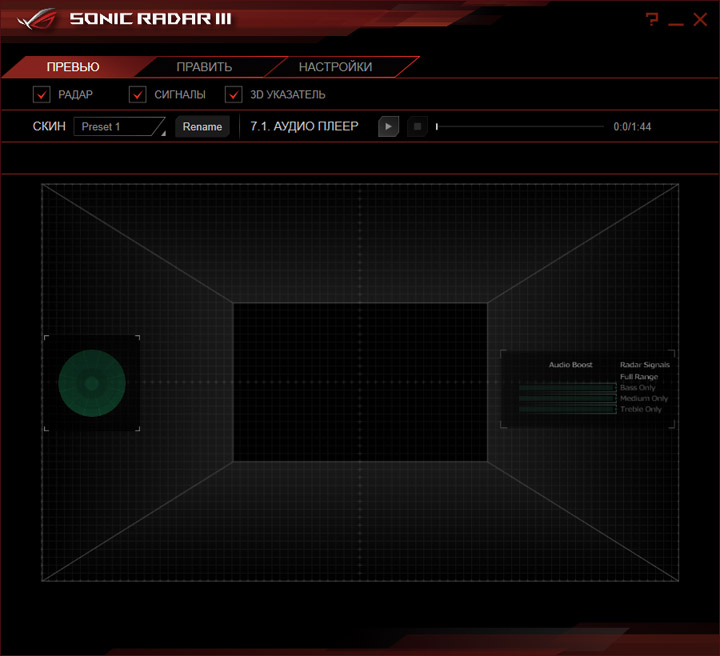The width and height of the screenshot is (720, 656).
Task: Click the black center screen area in preview
Action: click(360, 382)
